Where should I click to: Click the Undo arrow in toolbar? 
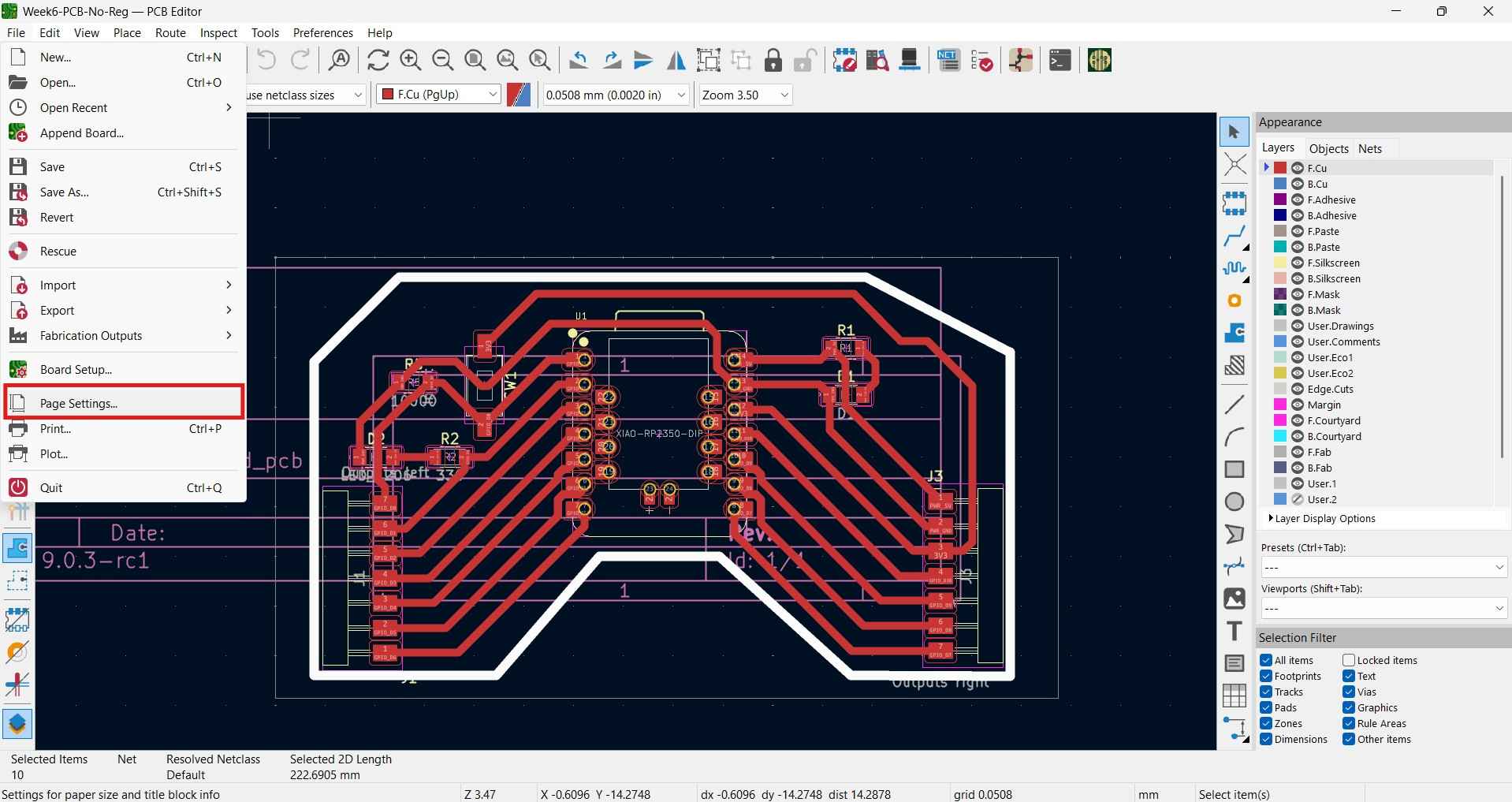266,60
